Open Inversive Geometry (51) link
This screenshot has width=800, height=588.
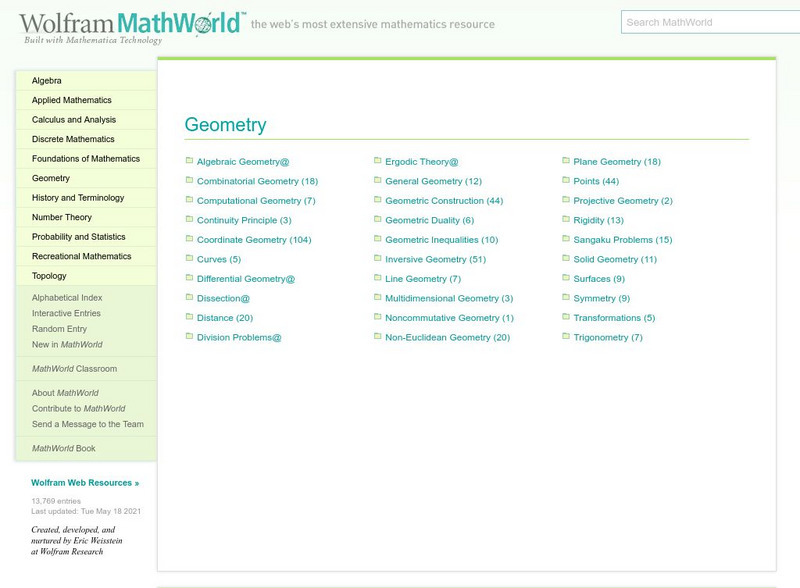pos(435,259)
